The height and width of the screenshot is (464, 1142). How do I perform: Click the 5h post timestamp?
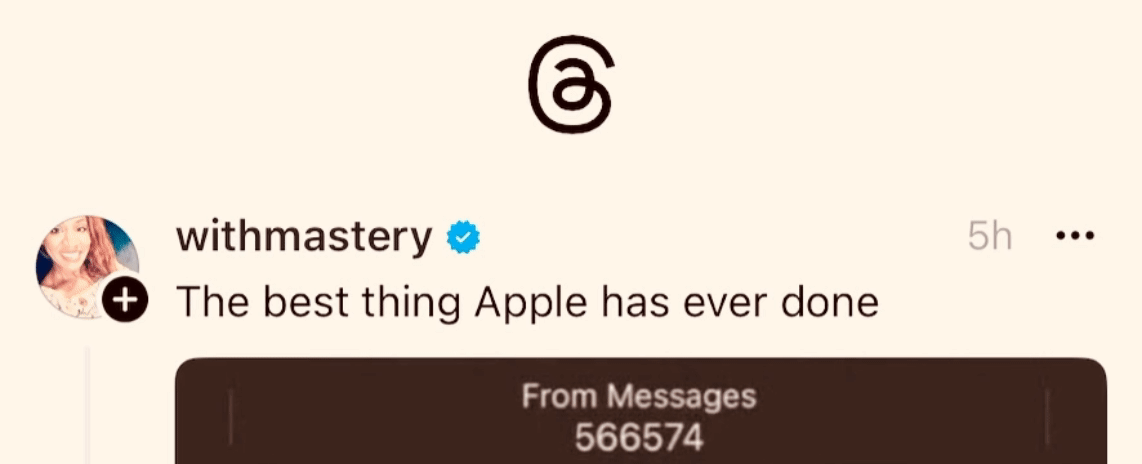click(x=990, y=236)
